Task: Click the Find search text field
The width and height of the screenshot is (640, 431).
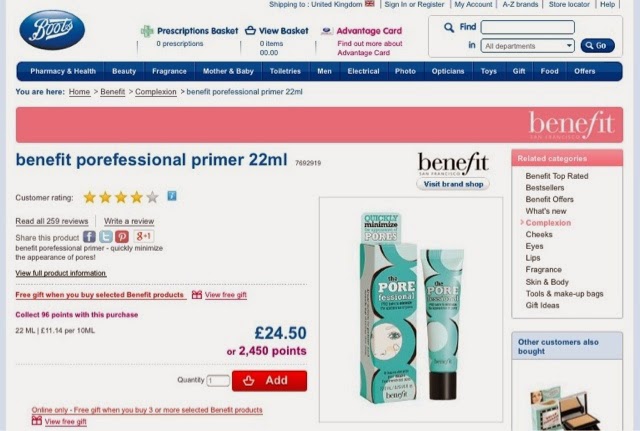Action: (x=528, y=27)
